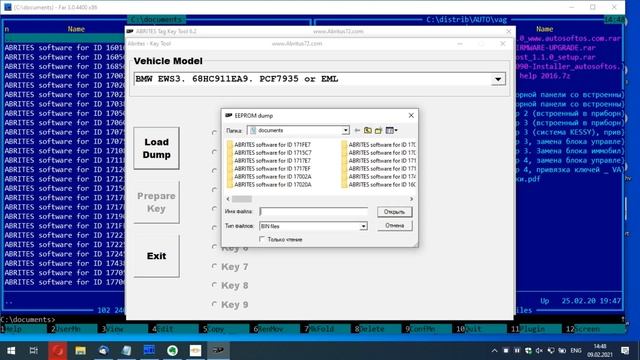Image resolution: width=640 pixels, height=360 pixels.
Task: Expand the documents folder dropdown
Action: pyautogui.click(x=345, y=130)
